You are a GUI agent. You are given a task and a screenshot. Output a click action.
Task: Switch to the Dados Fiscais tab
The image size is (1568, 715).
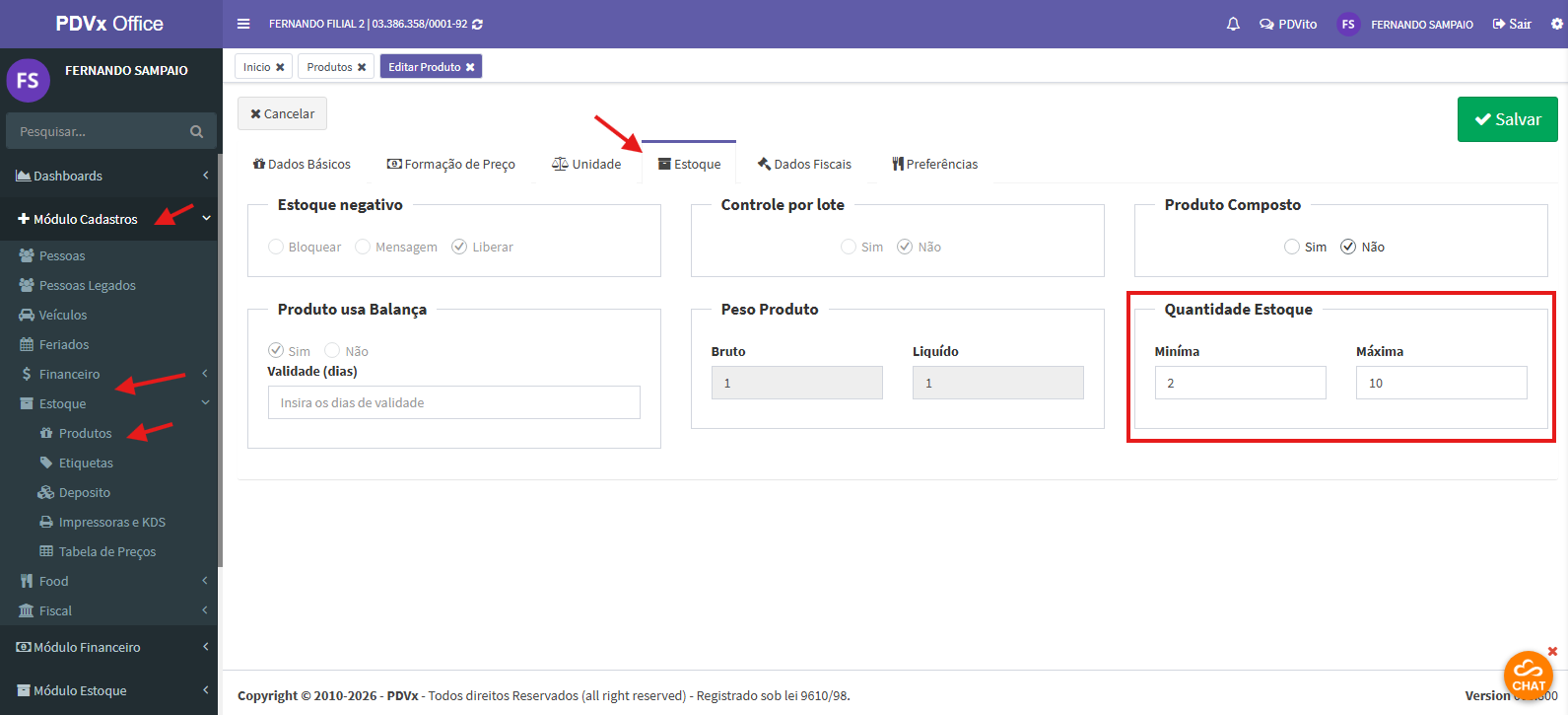804,164
